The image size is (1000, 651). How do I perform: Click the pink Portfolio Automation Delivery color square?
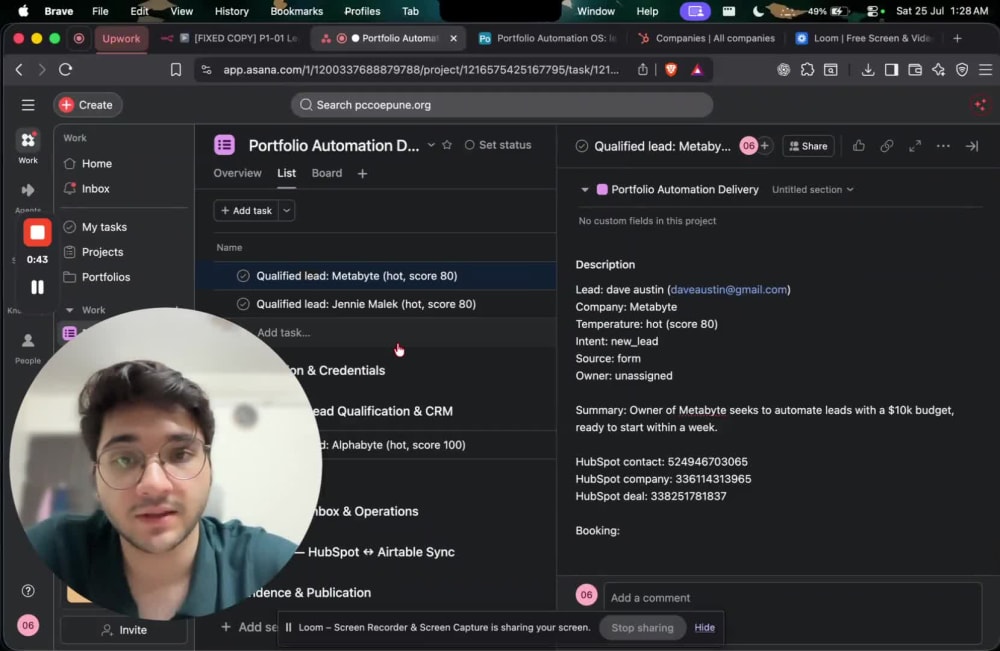[601, 189]
